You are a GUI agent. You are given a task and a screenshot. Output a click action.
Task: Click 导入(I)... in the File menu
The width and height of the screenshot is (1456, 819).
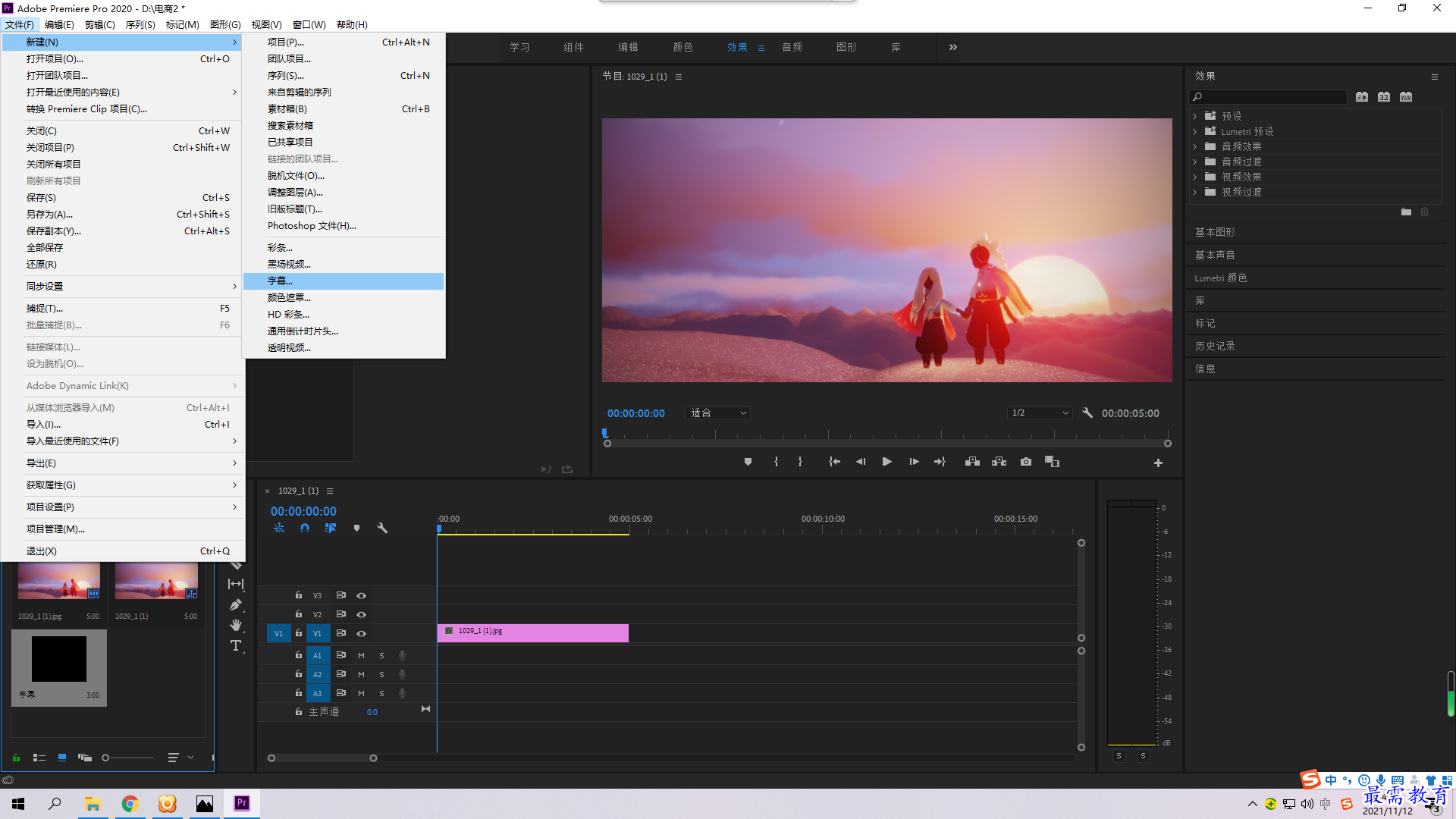point(123,425)
